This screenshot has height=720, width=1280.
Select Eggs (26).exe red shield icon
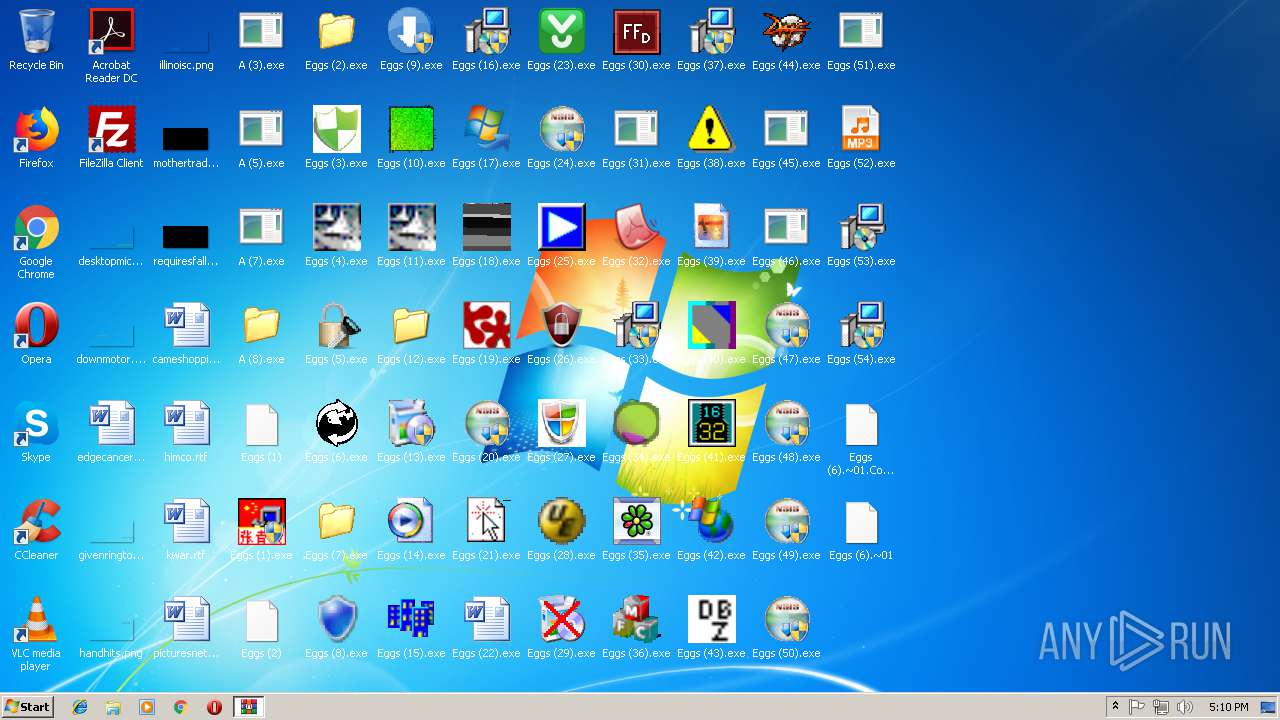tap(561, 334)
